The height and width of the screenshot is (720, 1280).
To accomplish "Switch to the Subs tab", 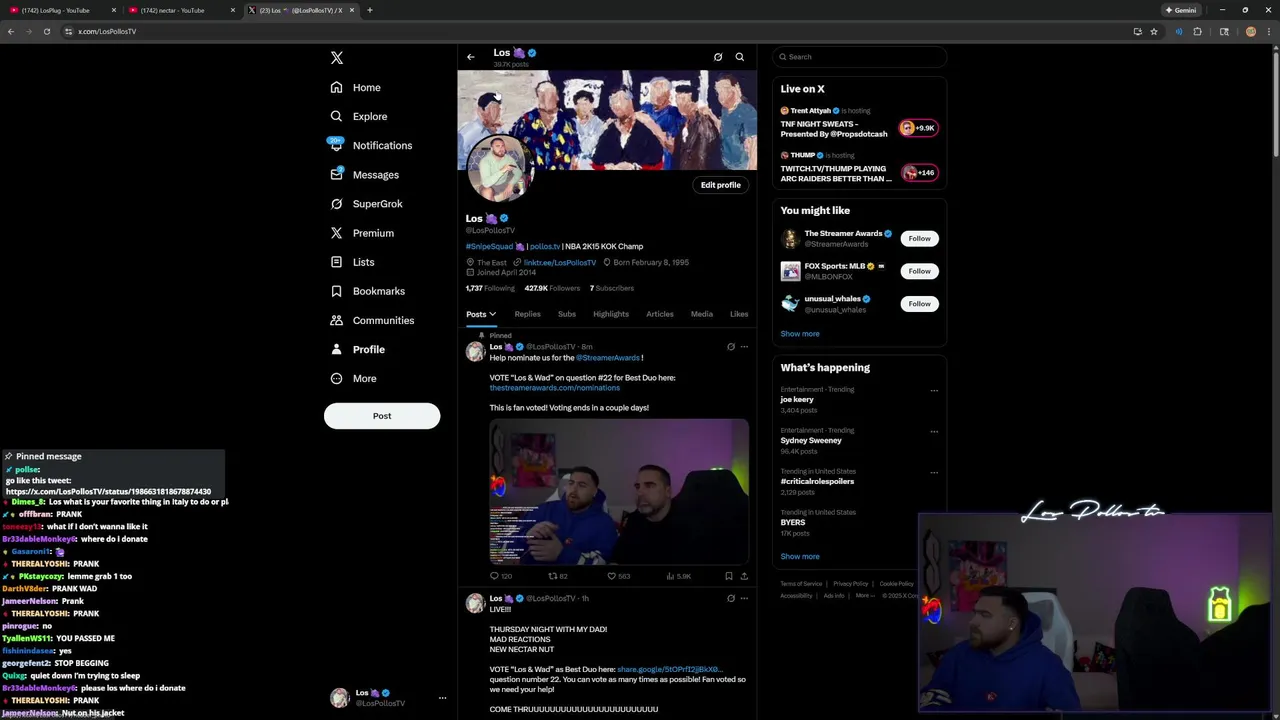I will tap(567, 314).
